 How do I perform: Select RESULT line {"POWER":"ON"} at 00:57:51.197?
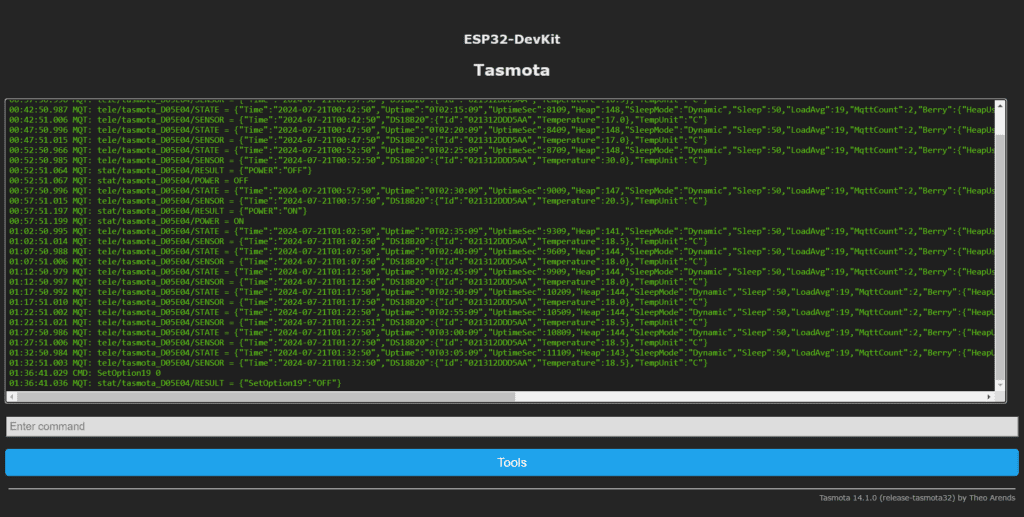pos(157,211)
